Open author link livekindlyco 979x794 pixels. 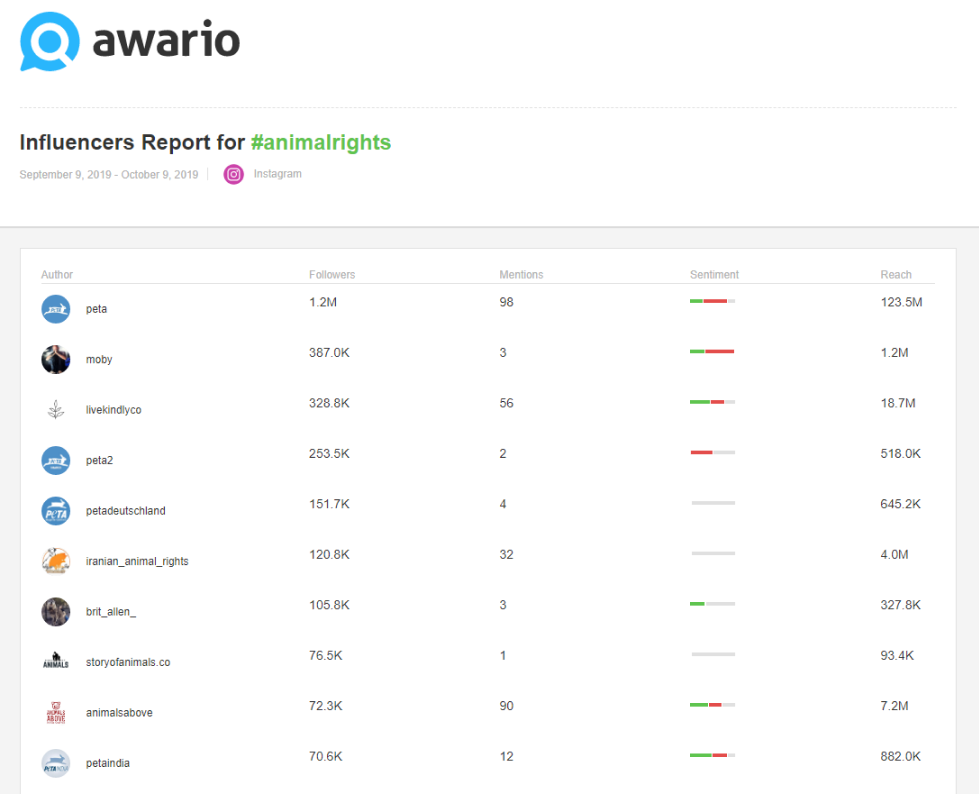[x=114, y=410]
